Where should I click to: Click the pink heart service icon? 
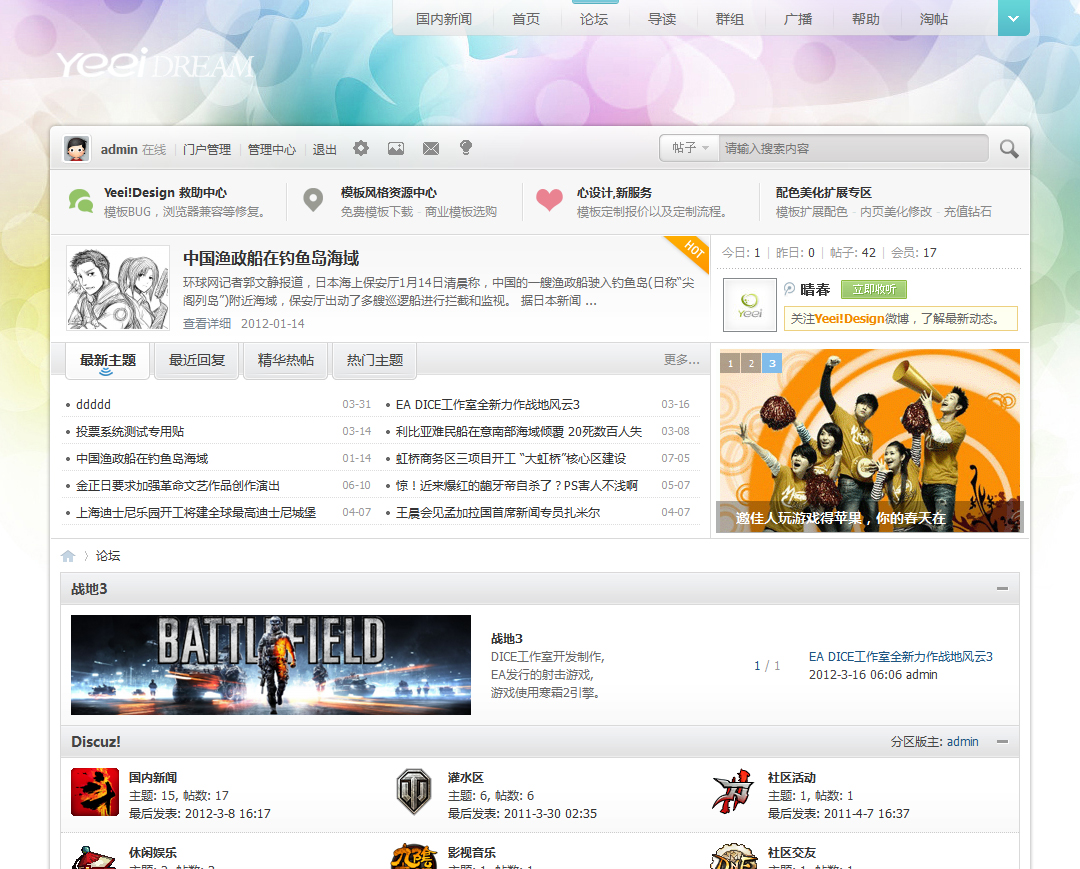point(550,200)
